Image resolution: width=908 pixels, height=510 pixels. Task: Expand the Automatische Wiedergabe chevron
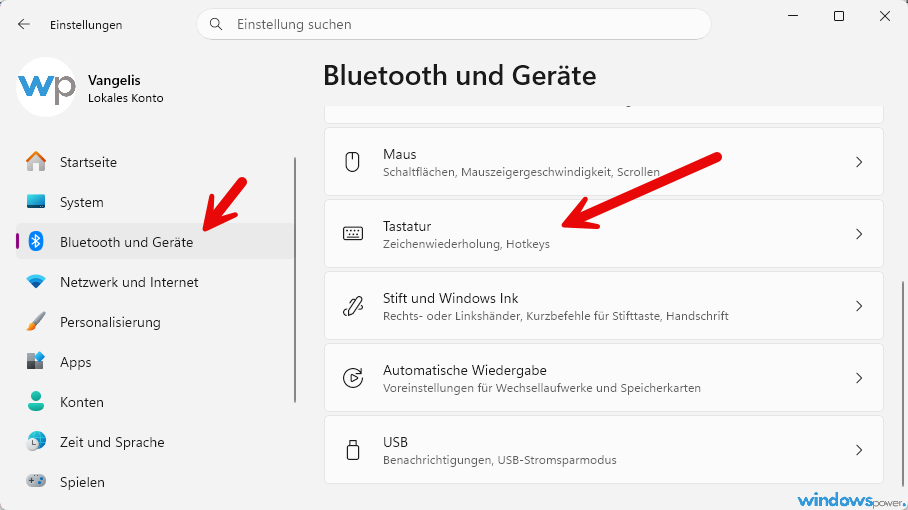pyautogui.click(x=859, y=378)
